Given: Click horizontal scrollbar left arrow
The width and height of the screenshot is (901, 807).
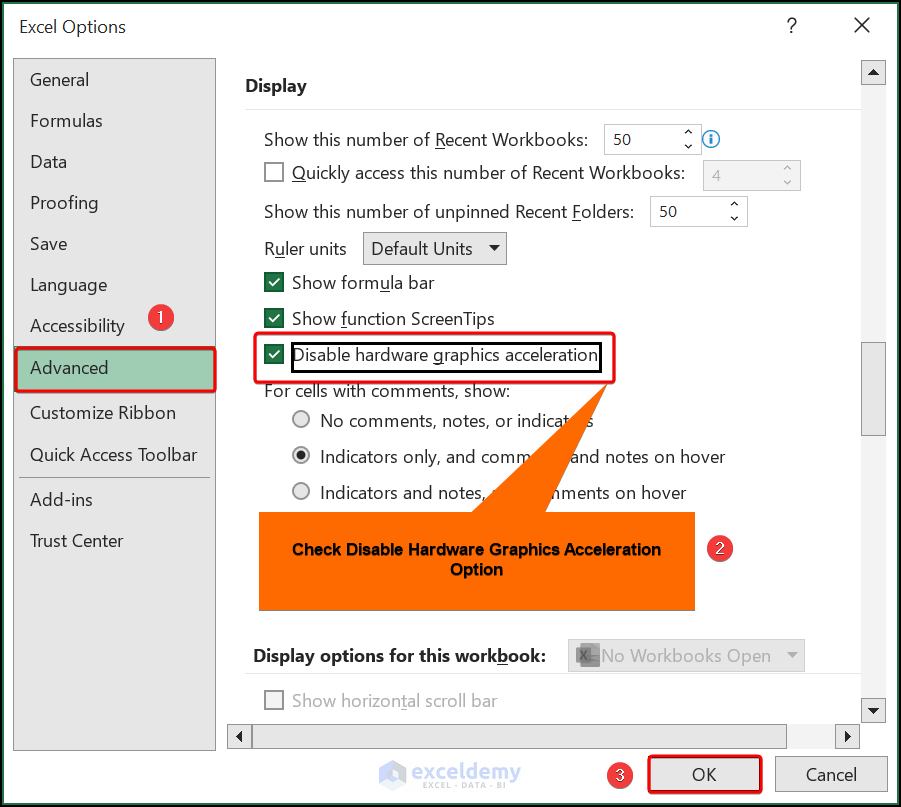Looking at the screenshot, I should click(x=240, y=736).
